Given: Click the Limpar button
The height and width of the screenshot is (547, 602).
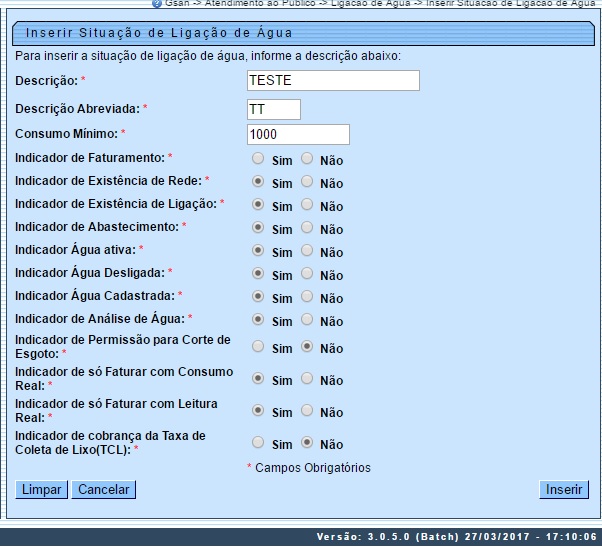Looking at the screenshot, I should (x=41, y=490).
